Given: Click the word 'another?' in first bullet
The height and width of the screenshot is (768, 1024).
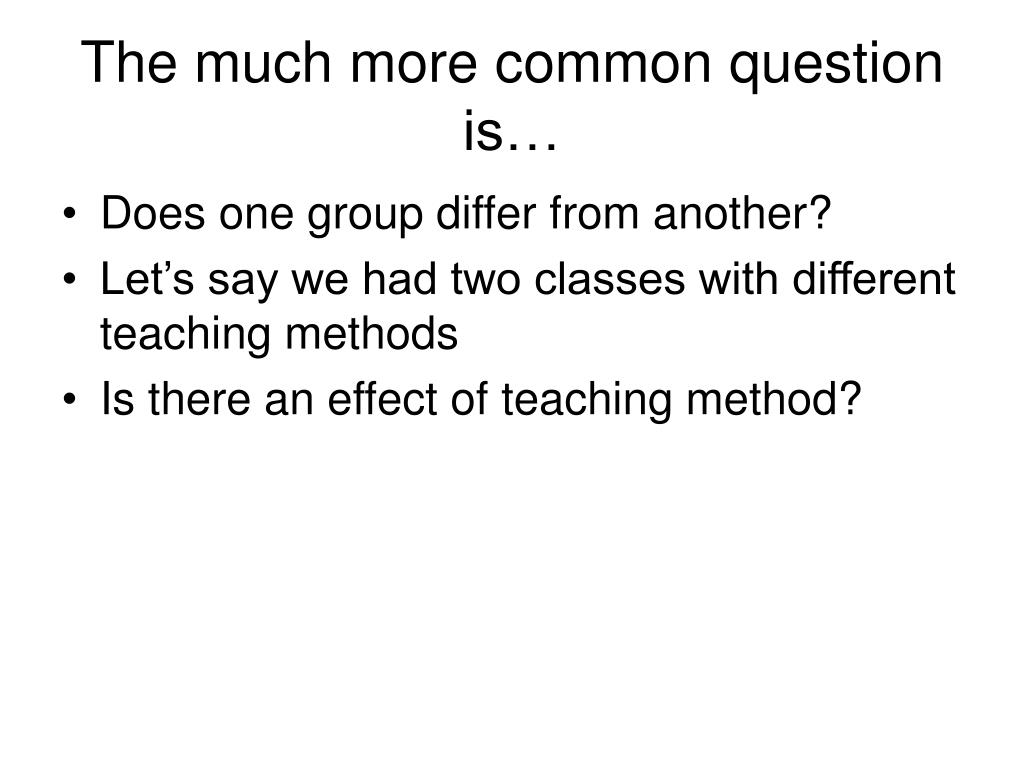Looking at the screenshot, I should 742,213.
